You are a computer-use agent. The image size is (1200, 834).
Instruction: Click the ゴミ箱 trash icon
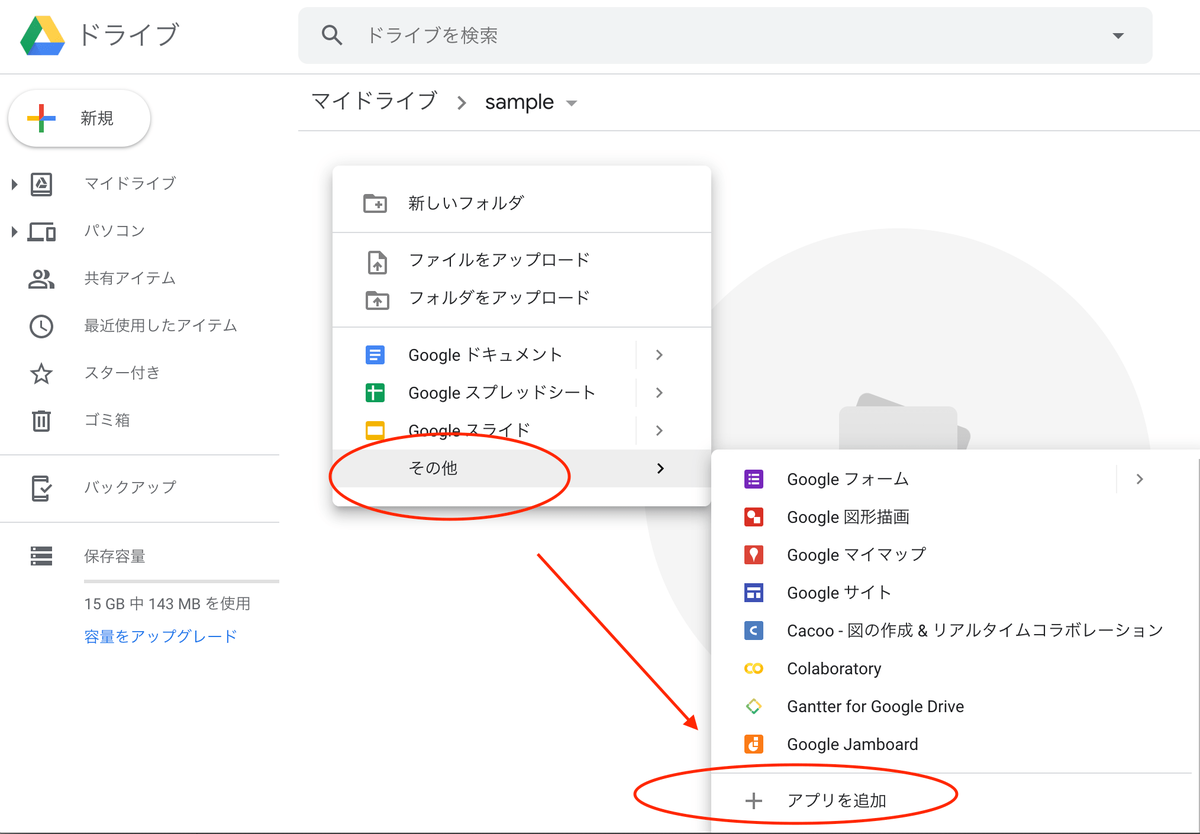41,420
